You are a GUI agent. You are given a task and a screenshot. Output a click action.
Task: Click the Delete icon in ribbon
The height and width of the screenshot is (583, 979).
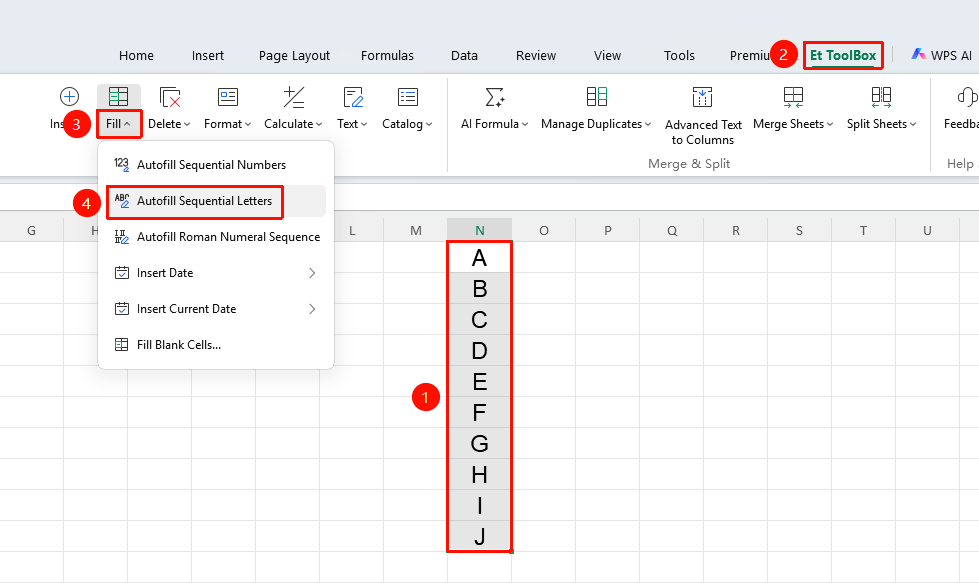(170, 97)
